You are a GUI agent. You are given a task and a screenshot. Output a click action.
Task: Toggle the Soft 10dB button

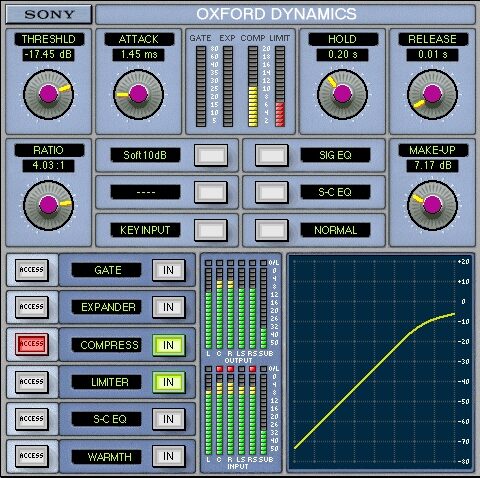[211, 155]
